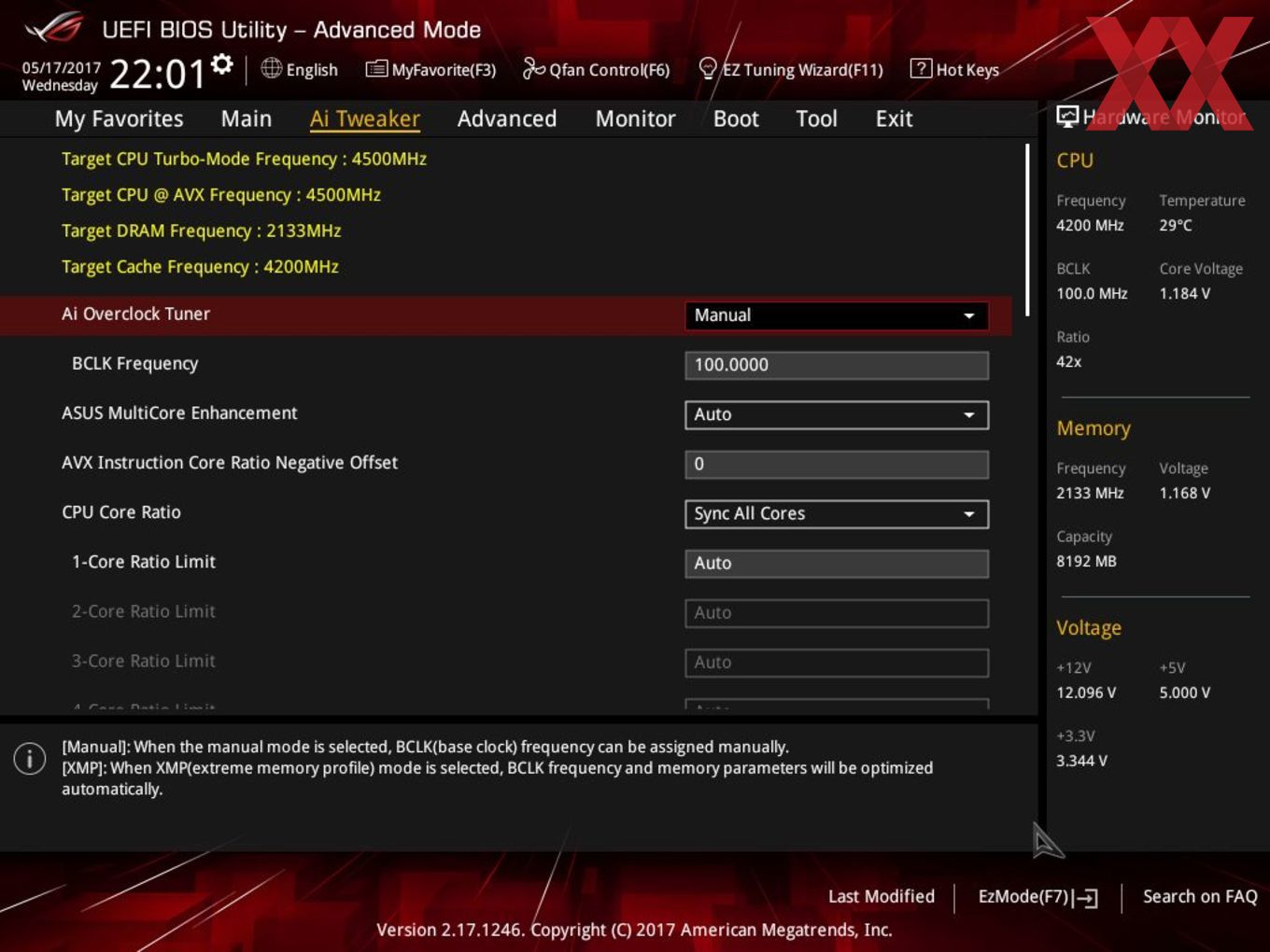
Task: Click memory frequency value 2133 MHz
Action: (1090, 493)
